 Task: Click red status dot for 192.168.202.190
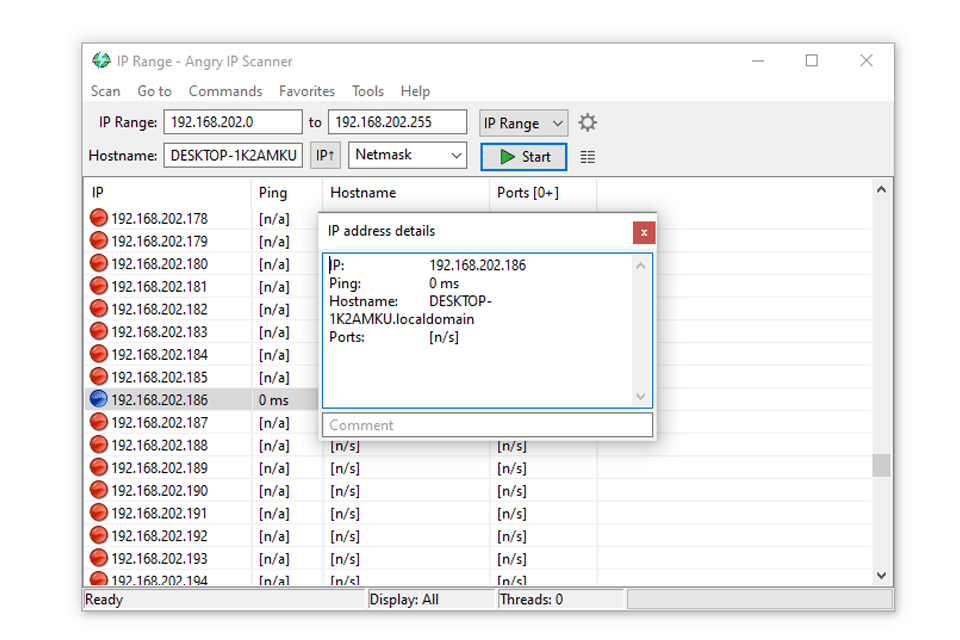point(99,490)
